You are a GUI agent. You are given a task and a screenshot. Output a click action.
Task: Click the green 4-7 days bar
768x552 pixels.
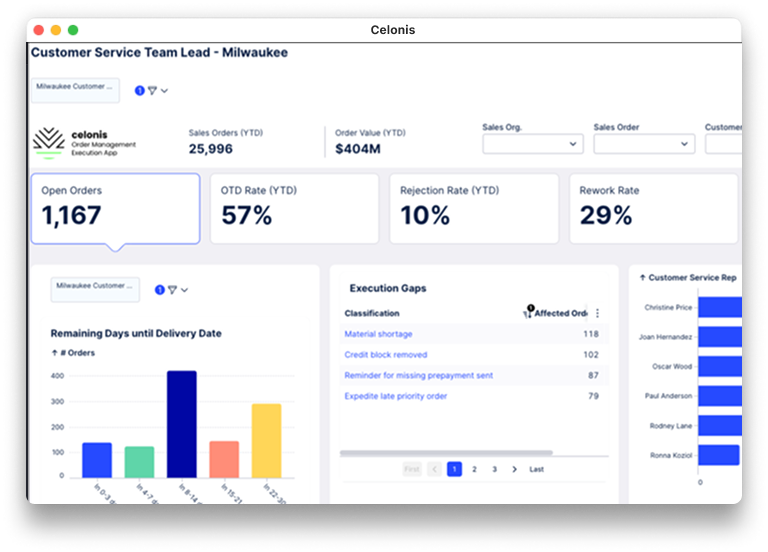[140, 462]
